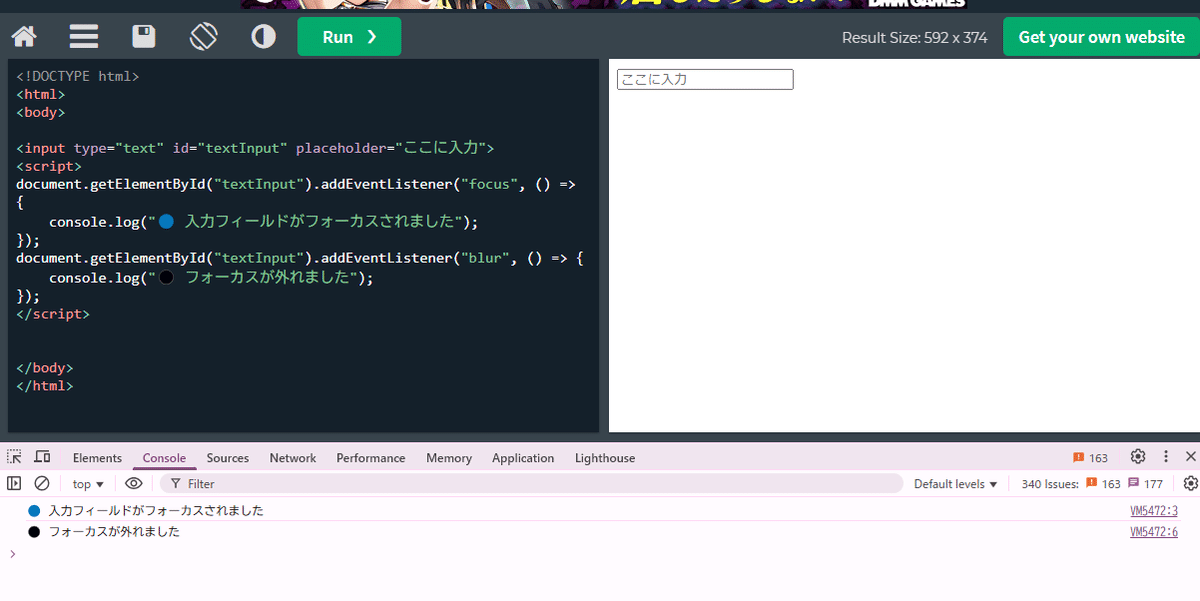1200x601 pixels.
Task: Select log message フォーカスが外れました
Action: tap(114, 532)
